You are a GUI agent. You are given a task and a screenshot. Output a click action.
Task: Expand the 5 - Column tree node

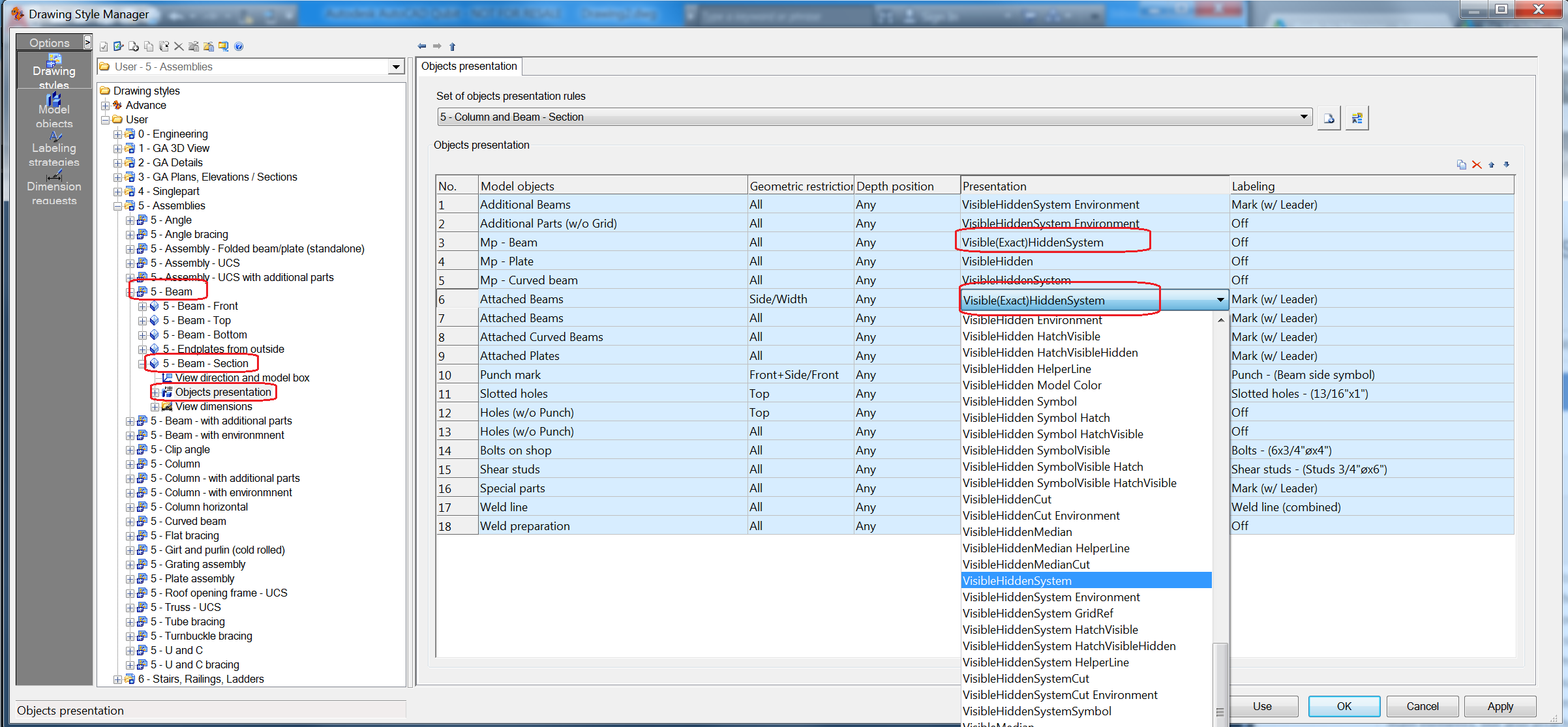click(130, 464)
